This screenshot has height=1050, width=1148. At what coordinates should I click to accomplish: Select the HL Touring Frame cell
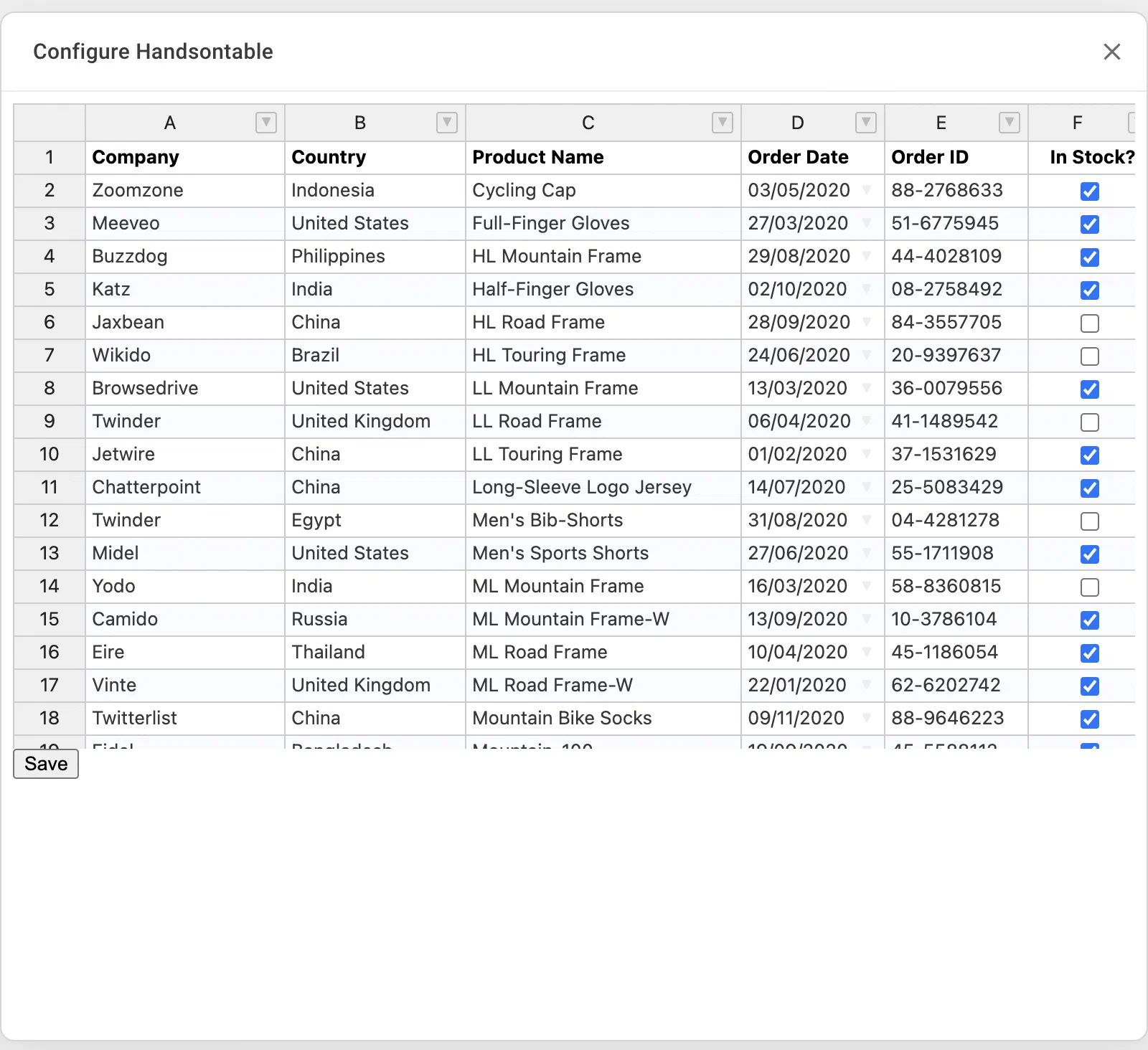click(x=603, y=355)
